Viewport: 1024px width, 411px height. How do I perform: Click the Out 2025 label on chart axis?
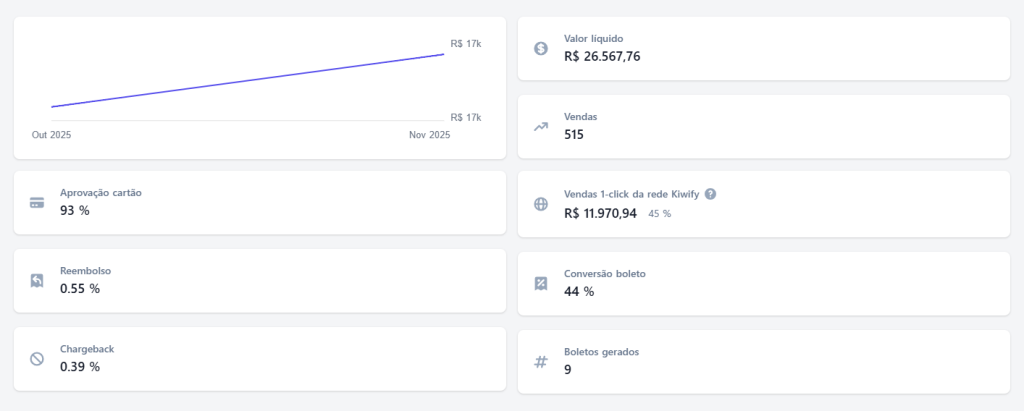[x=51, y=135]
